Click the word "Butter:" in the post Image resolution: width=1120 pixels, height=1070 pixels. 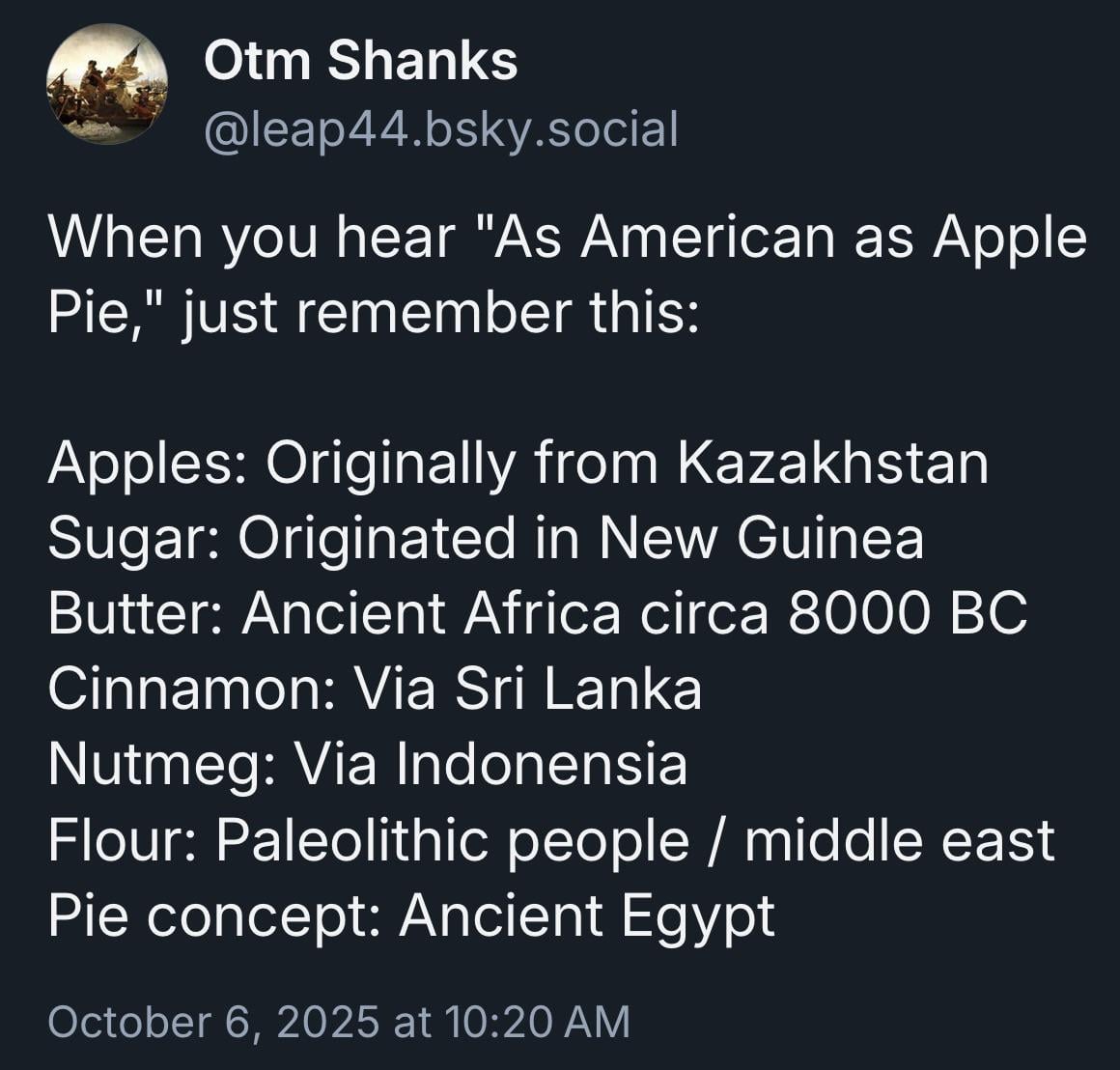(135, 613)
